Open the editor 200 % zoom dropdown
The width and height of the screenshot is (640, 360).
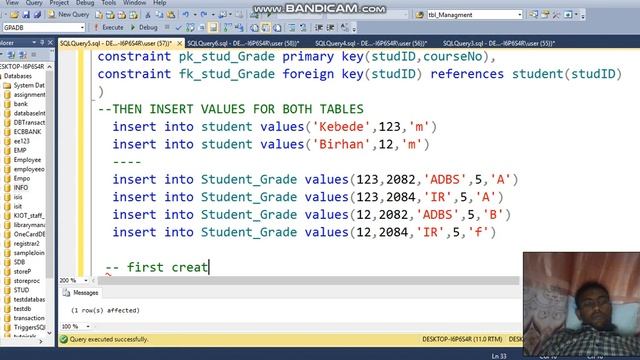click(86, 280)
